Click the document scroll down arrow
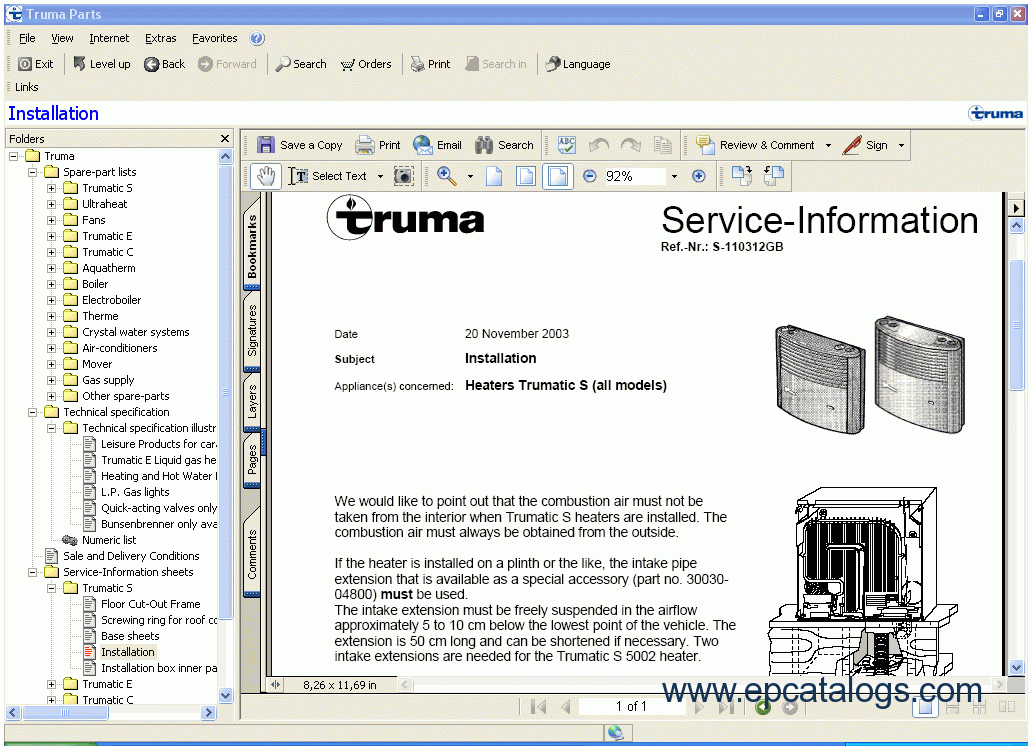Viewport: 1032px width, 746px height. 1016,668
